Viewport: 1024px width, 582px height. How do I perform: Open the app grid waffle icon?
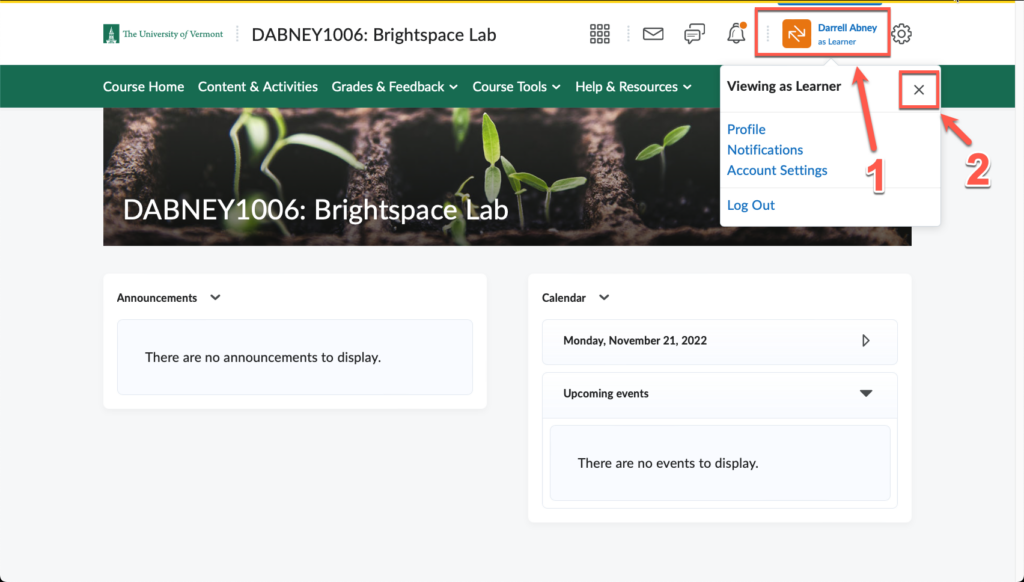(599, 33)
